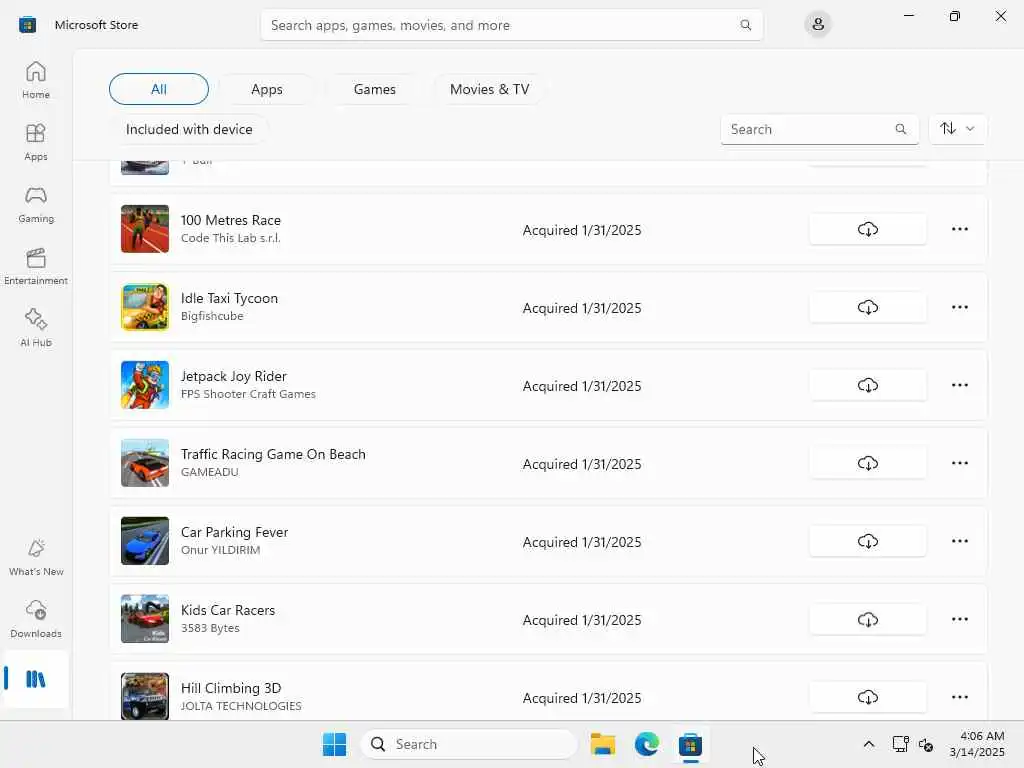This screenshot has width=1024, height=768.
Task: Open Jetpack Joy Rider title link
Action: click(x=234, y=376)
